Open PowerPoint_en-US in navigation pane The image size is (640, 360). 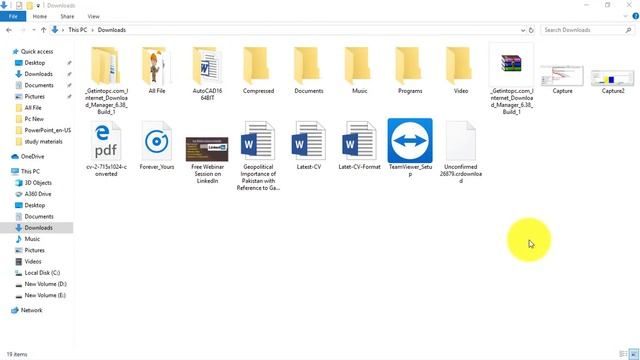[47, 130]
